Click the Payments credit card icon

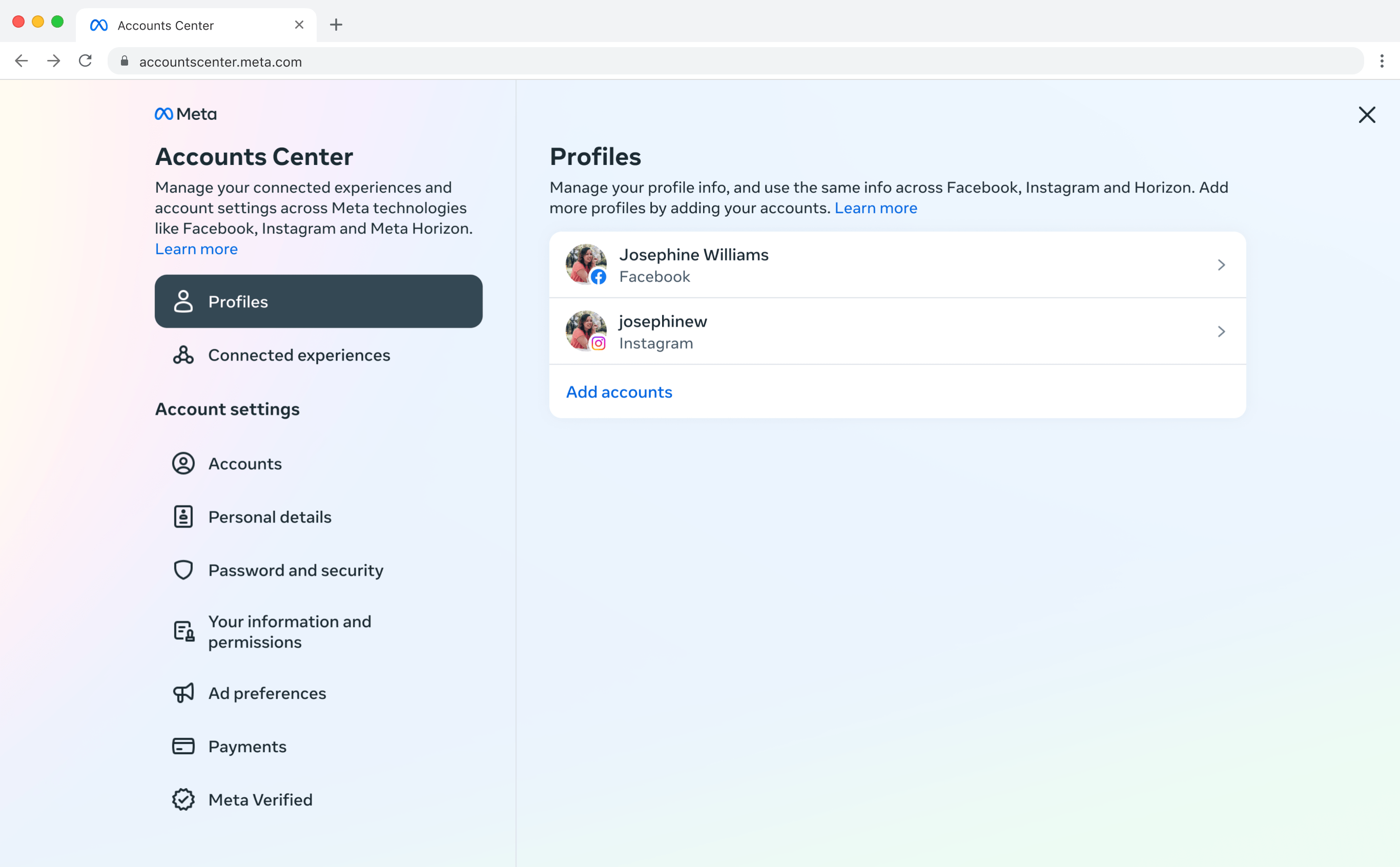pyautogui.click(x=183, y=745)
